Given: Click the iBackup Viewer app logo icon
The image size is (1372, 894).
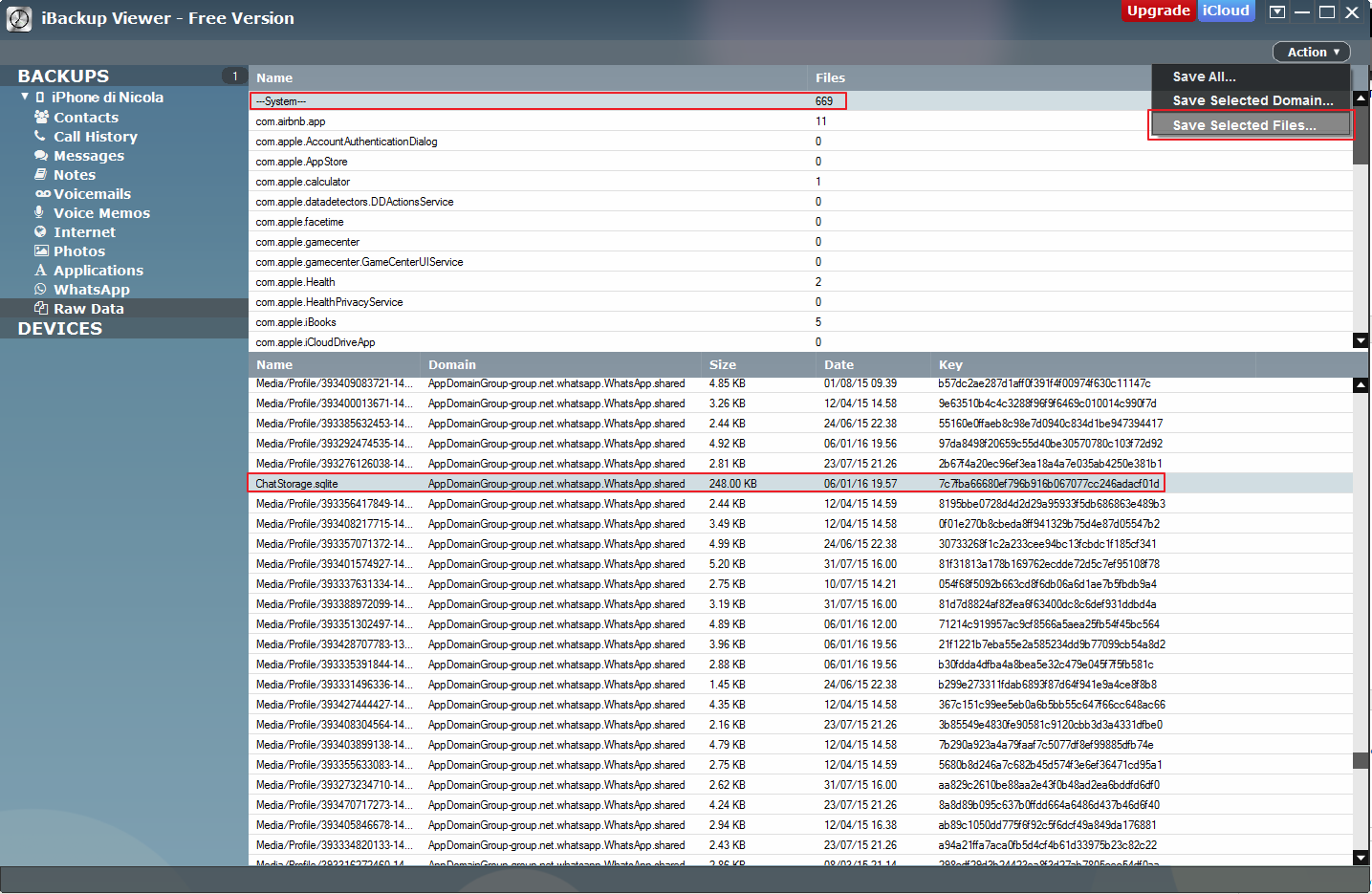Looking at the screenshot, I should click(19, 18).
